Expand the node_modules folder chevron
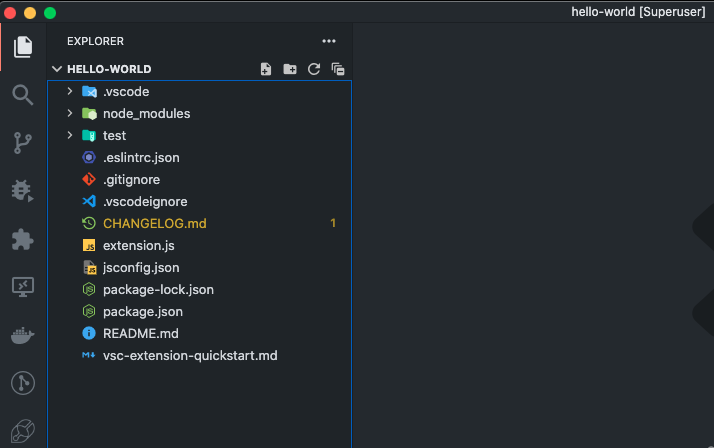This screenshot has width=714, height=448. point(70,113)
